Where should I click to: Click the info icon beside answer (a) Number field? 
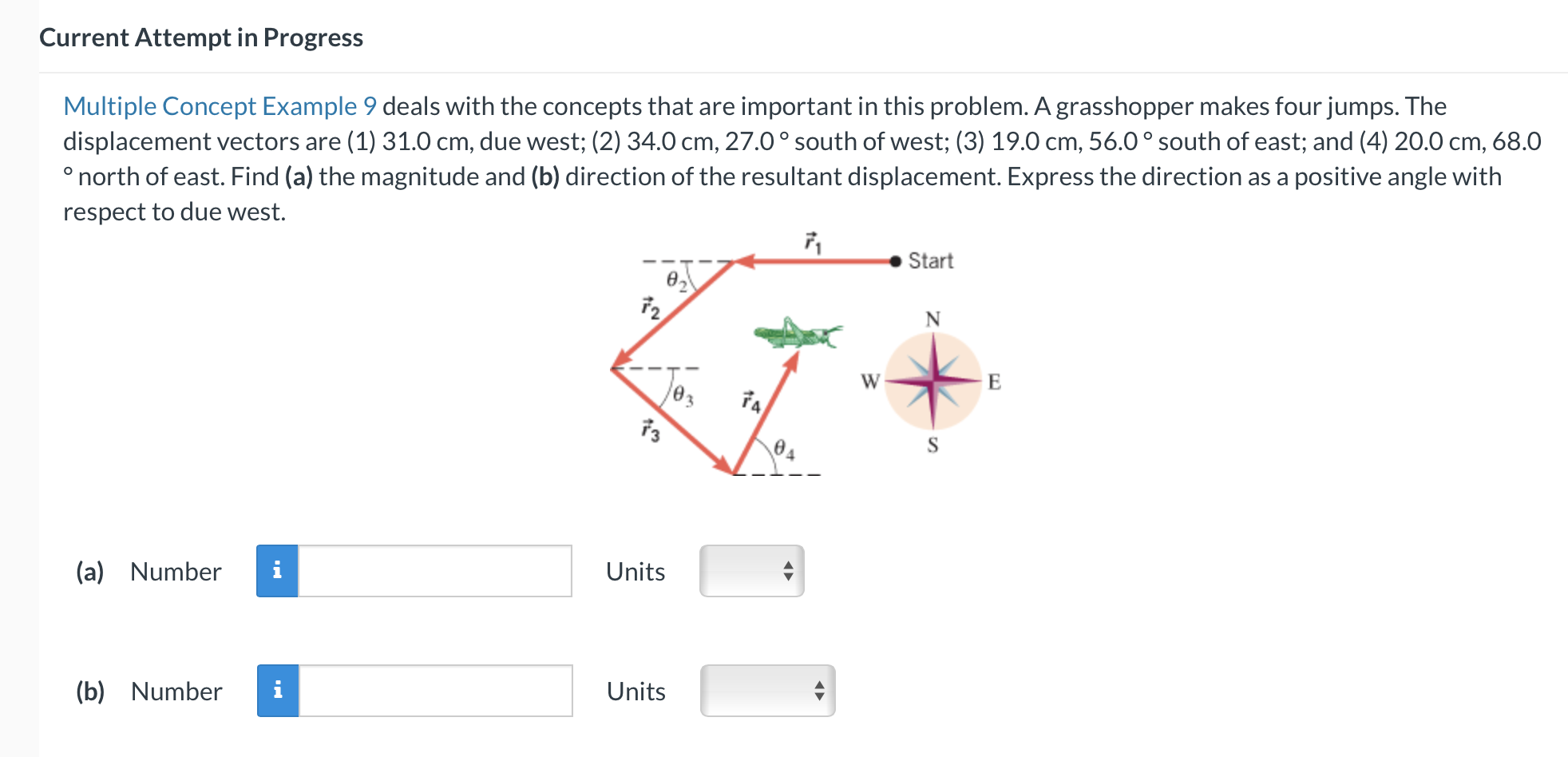[278, 570]
